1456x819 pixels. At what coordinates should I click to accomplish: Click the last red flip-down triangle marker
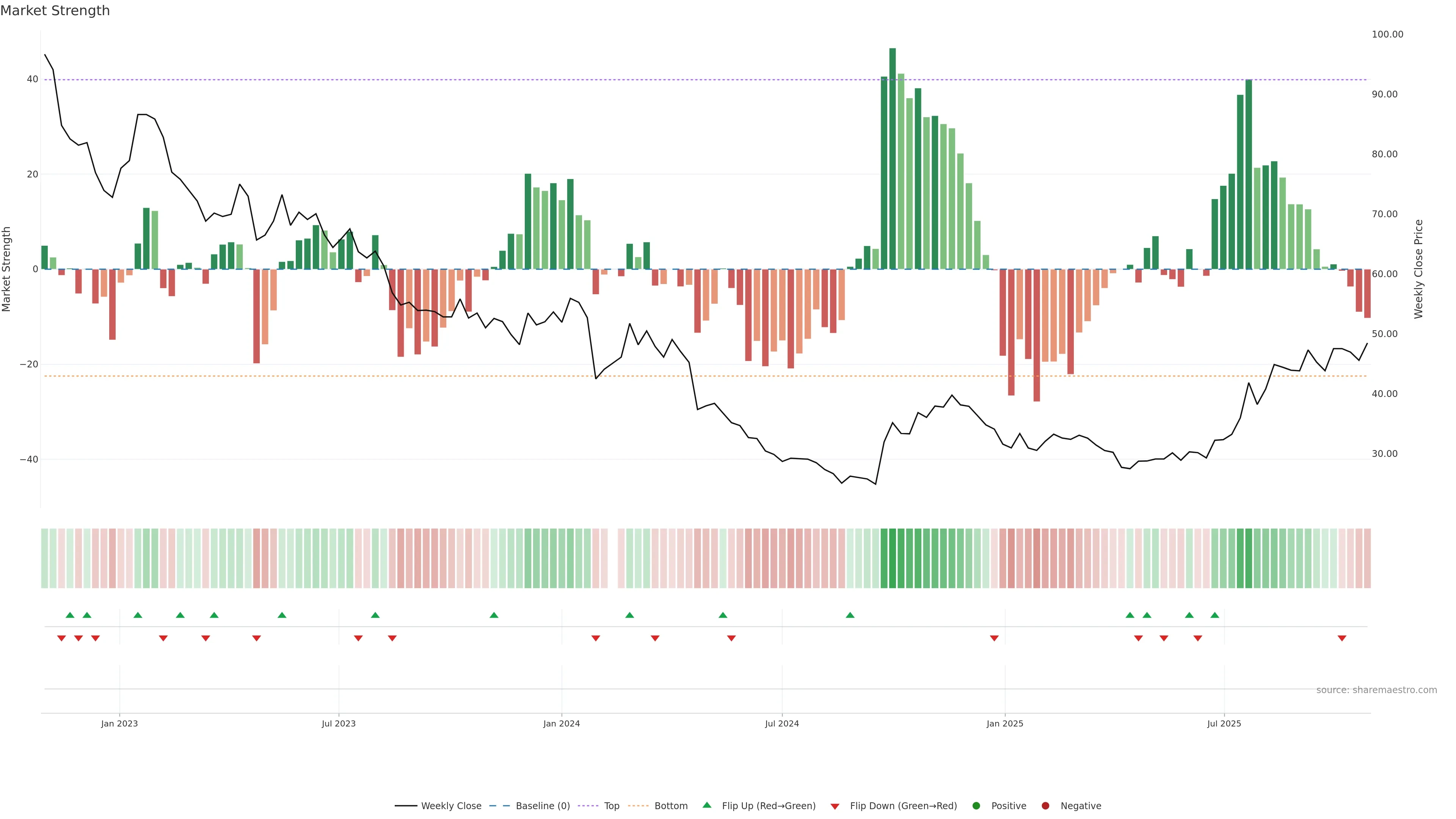click(1342, 638)
